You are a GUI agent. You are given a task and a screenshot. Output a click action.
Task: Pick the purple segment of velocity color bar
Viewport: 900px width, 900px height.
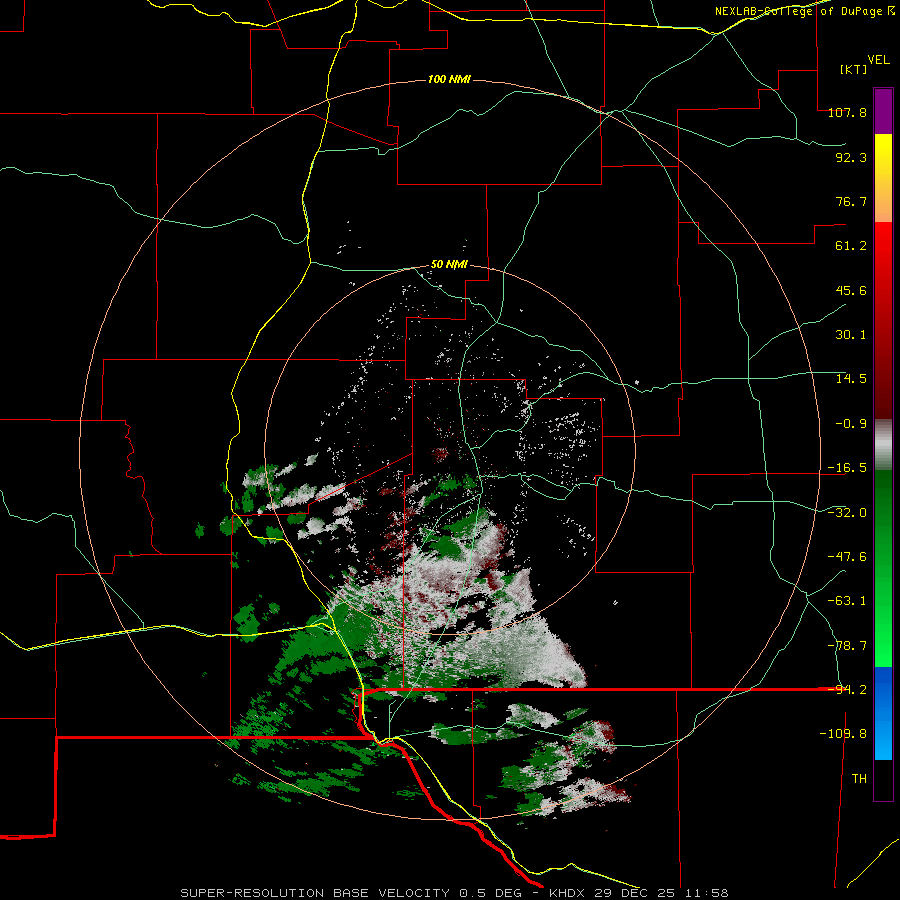(883, 111)
